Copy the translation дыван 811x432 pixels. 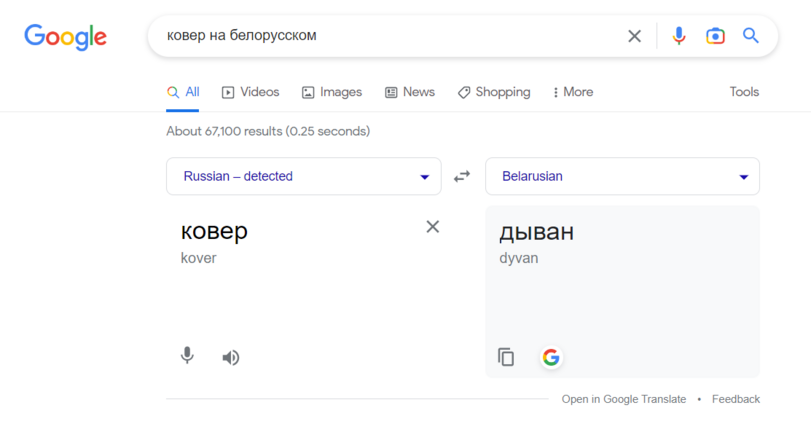coord(506,357)
